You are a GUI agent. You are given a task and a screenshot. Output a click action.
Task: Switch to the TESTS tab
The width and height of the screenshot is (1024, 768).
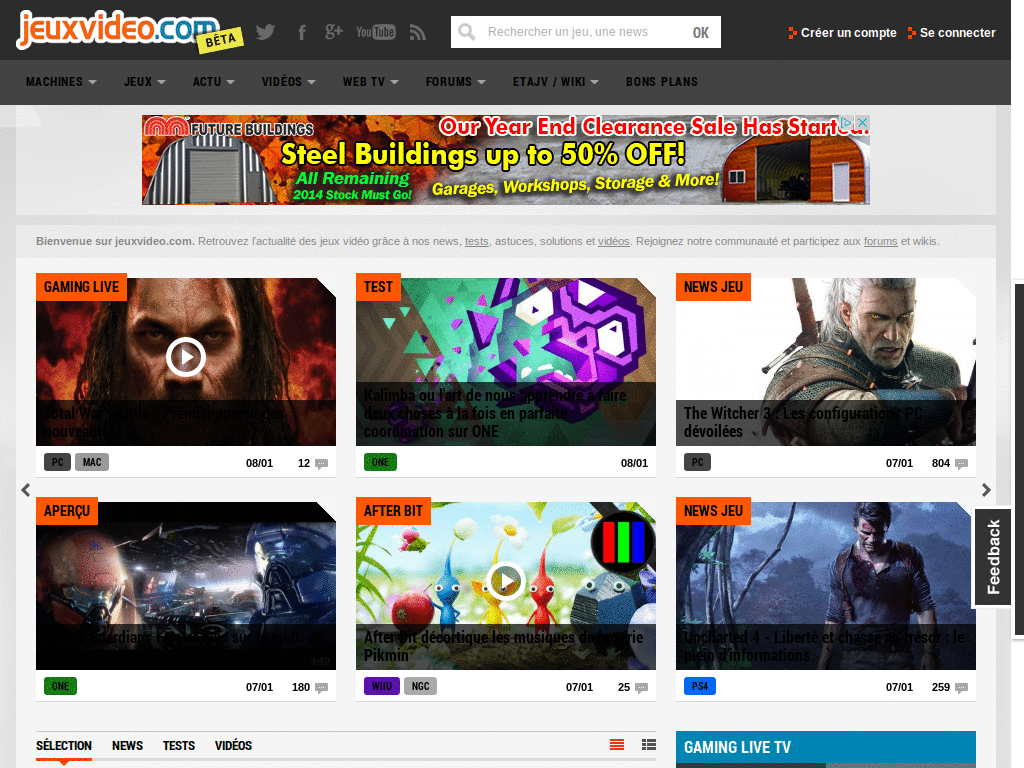[178, 745]
